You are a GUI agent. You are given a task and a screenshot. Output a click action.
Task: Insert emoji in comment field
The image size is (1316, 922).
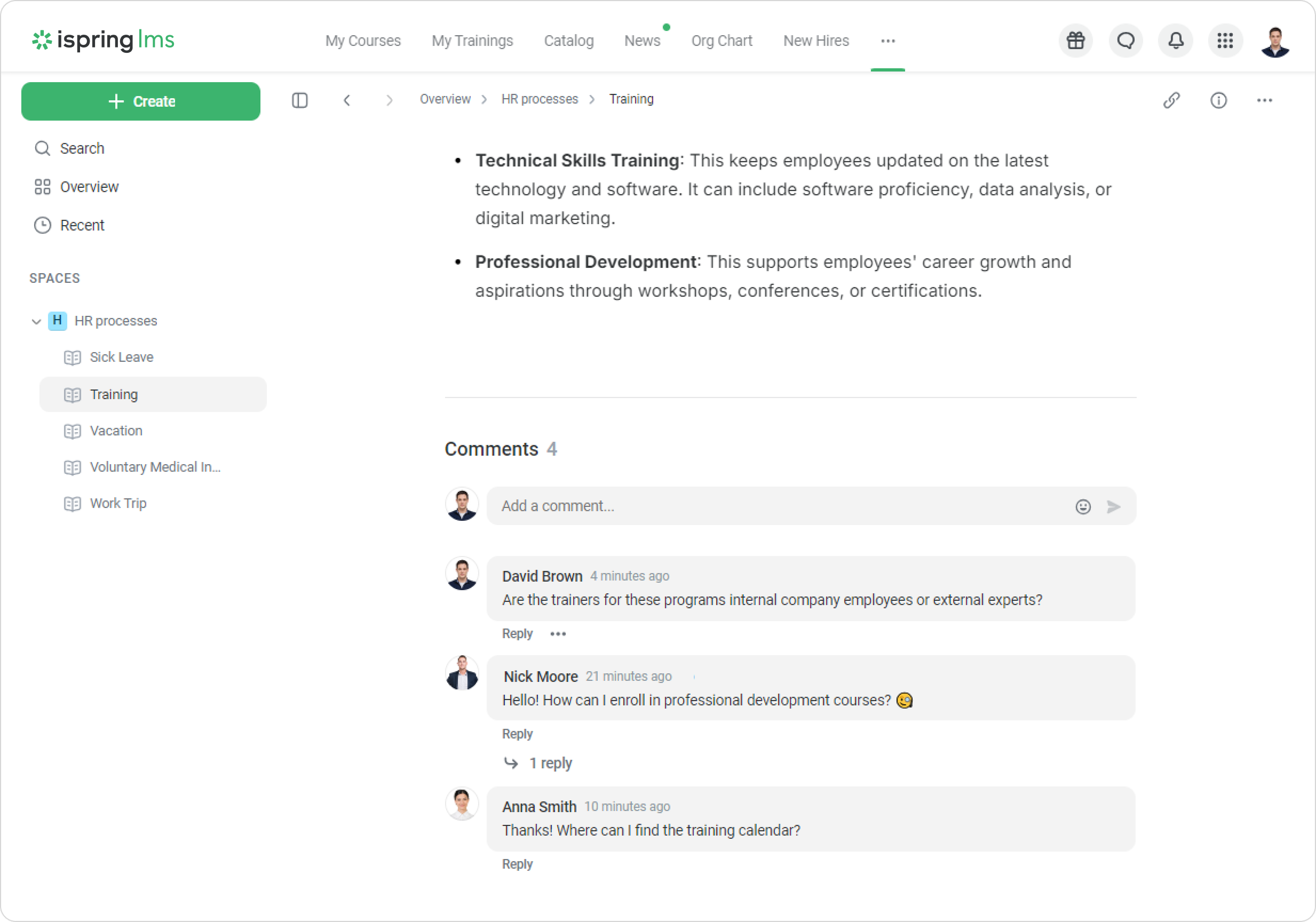[1083, 506]
